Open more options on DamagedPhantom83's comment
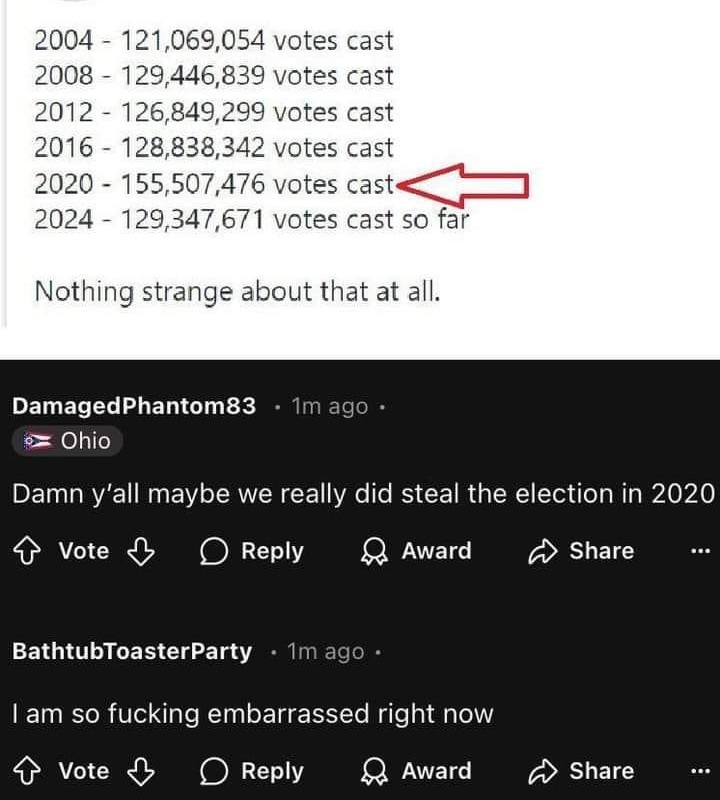 tap(700, 551)
